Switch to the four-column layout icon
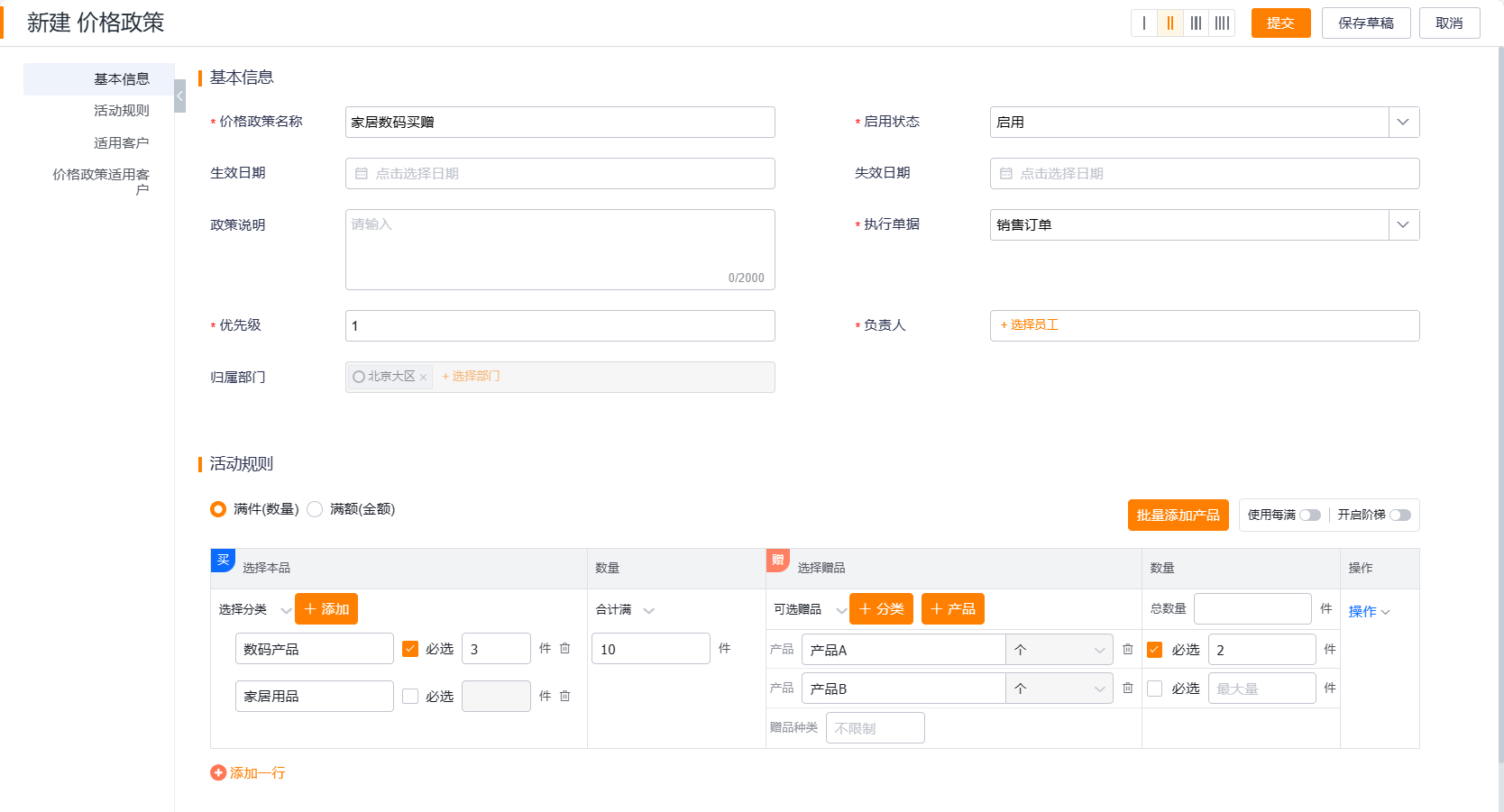 coord(1222,23)
